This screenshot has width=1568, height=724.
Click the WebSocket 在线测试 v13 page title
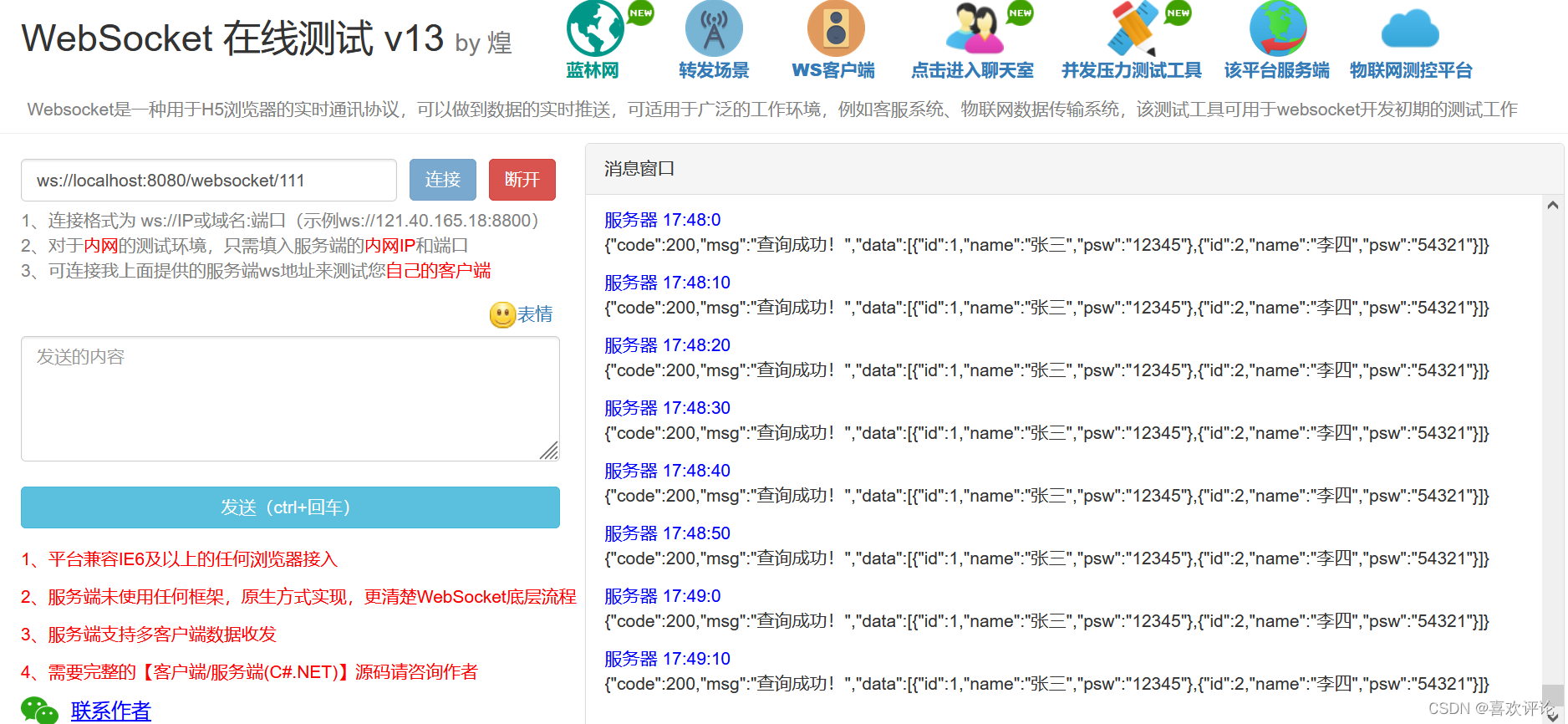point(232,38)
